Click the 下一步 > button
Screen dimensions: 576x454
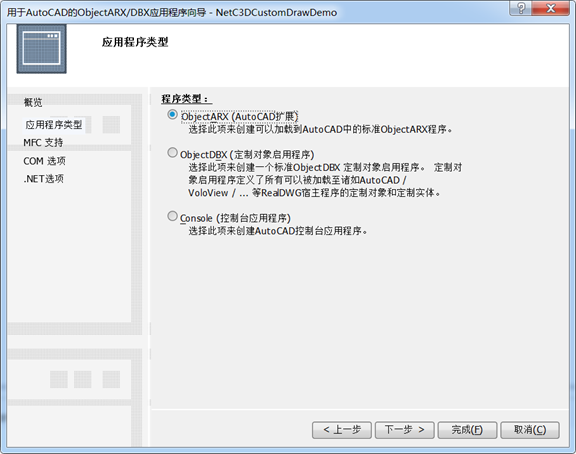(404, 430)
